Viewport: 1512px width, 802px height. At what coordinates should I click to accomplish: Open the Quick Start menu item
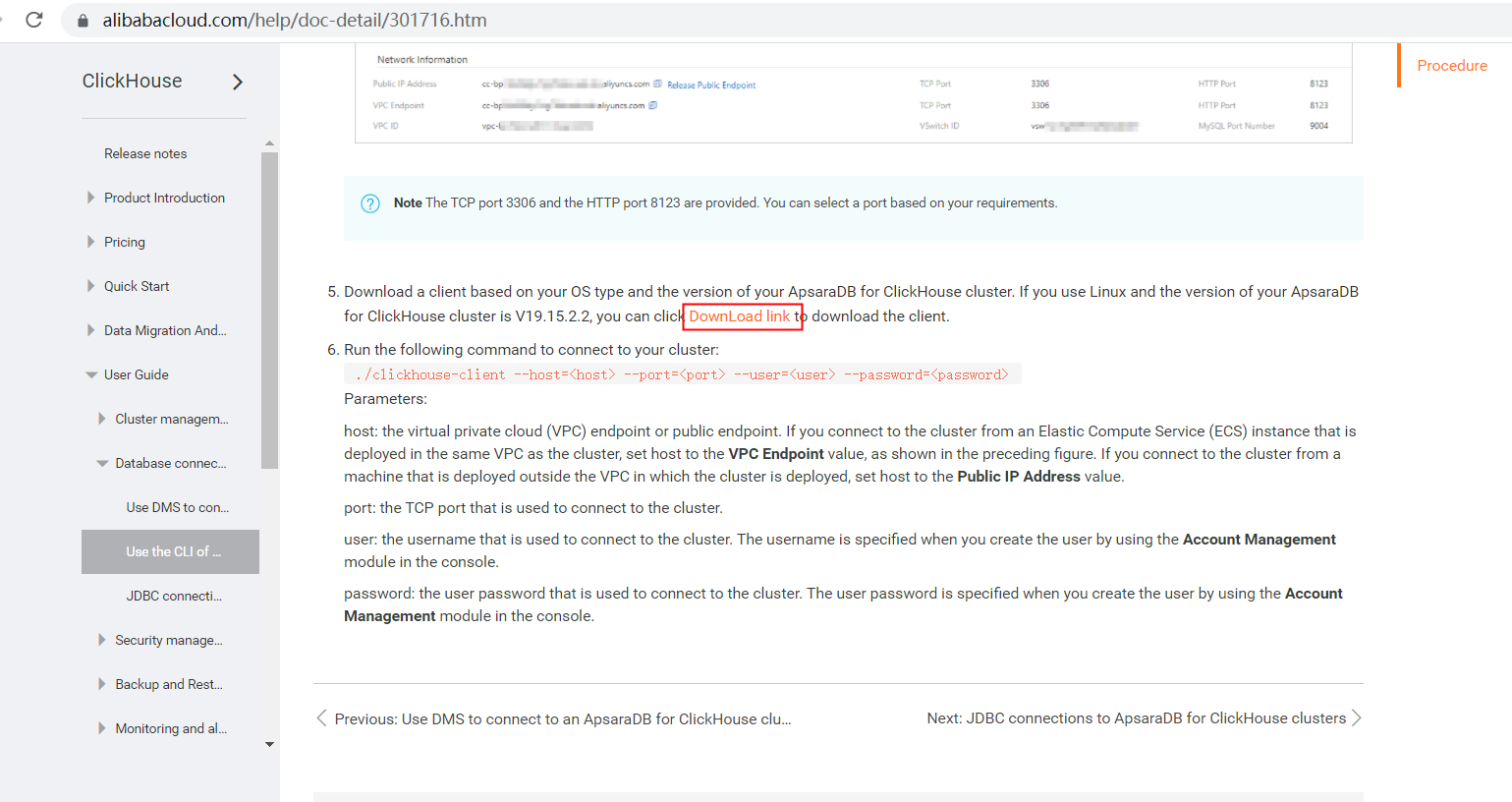[x=137, y=286]
